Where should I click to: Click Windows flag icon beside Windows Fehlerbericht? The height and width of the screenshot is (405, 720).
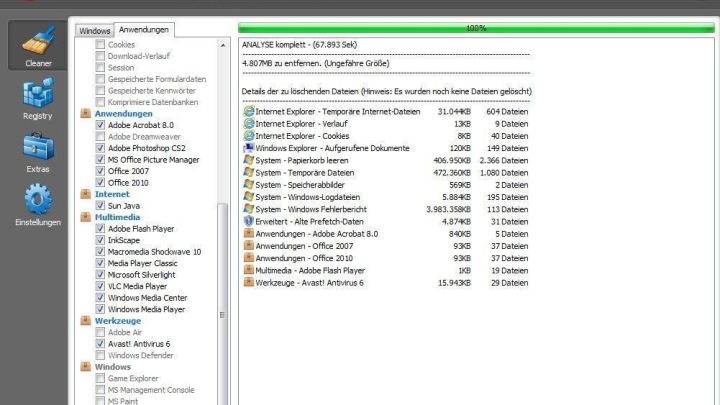pos(248,209)
